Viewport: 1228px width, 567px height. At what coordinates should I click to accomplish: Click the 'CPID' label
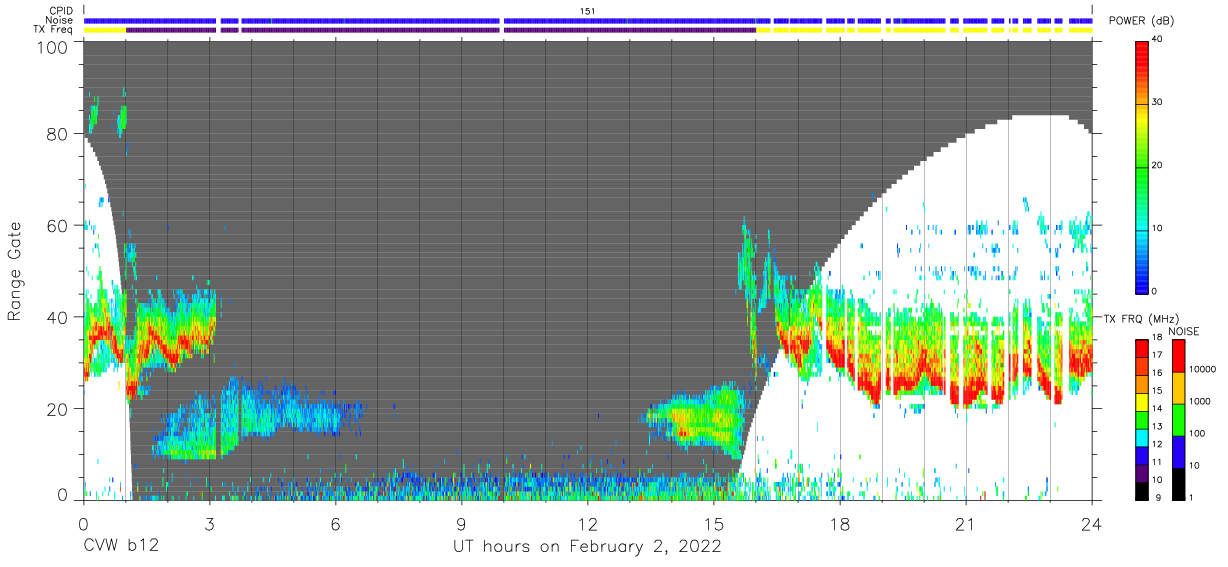coord(61,11)
